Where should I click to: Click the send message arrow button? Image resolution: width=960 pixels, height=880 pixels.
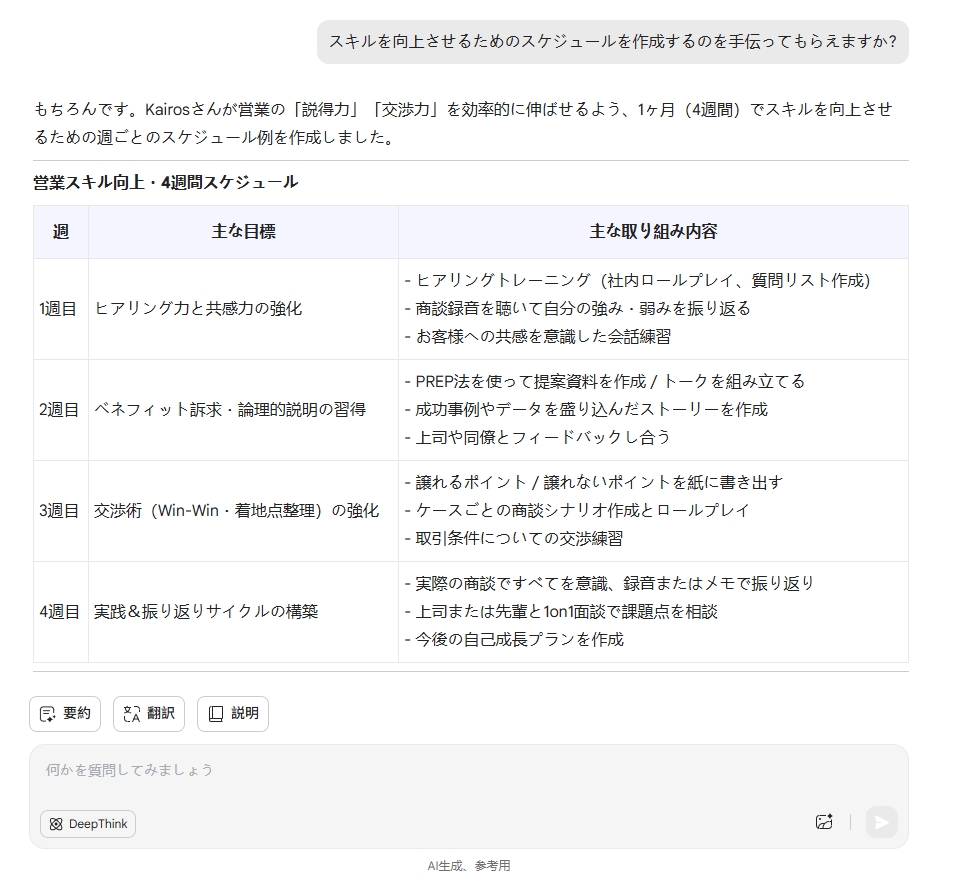point(882,822)
